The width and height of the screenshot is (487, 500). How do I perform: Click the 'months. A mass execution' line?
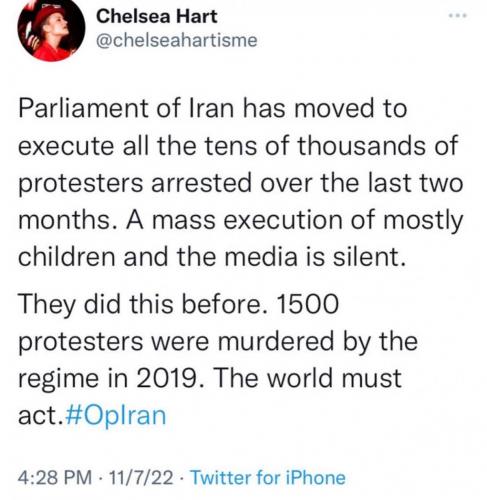tap(241, 221)
